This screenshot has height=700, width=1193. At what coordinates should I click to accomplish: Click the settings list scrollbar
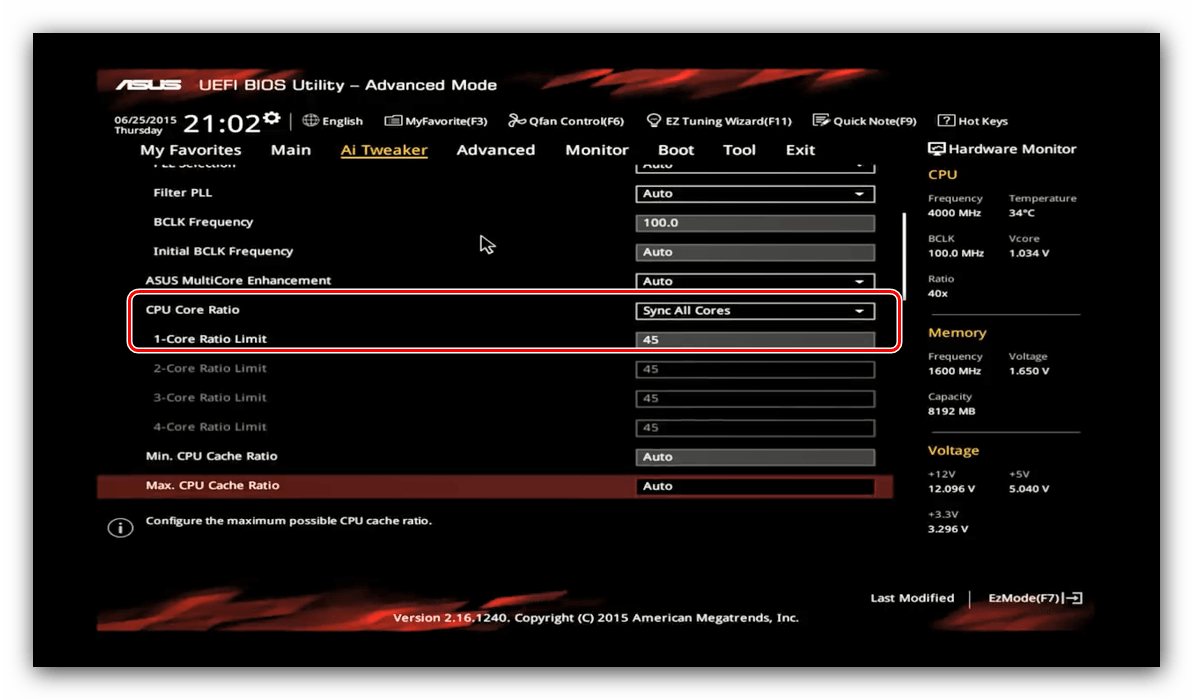point(904,256)
